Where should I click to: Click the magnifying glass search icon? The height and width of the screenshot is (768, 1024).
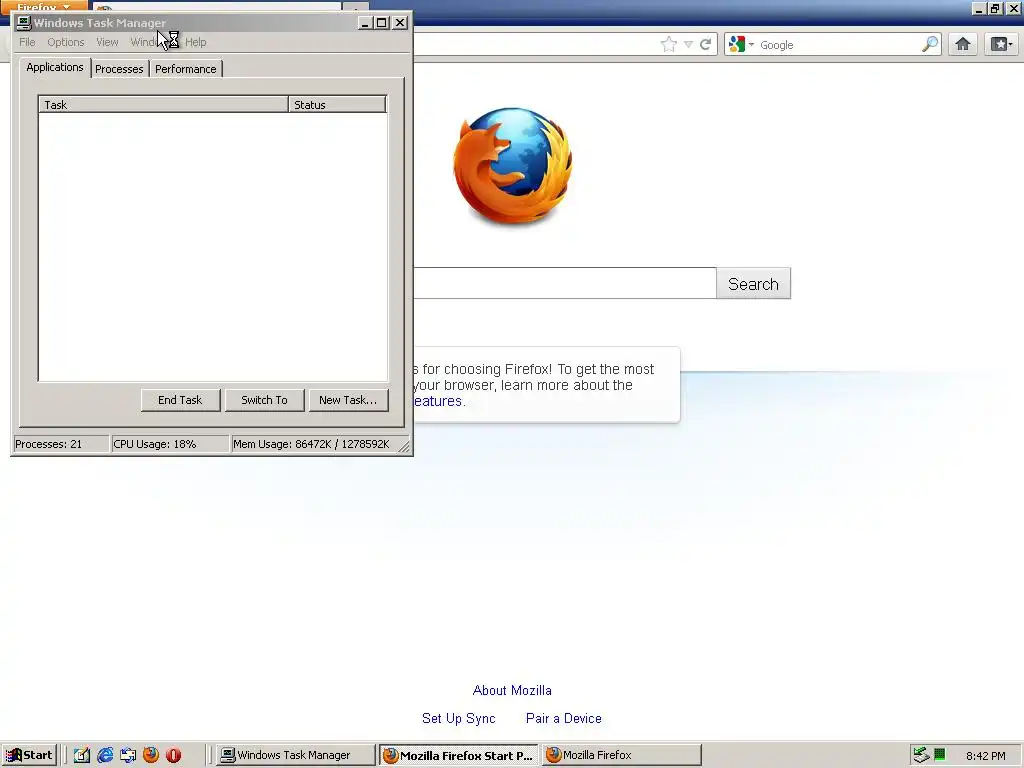coord(930,44)
